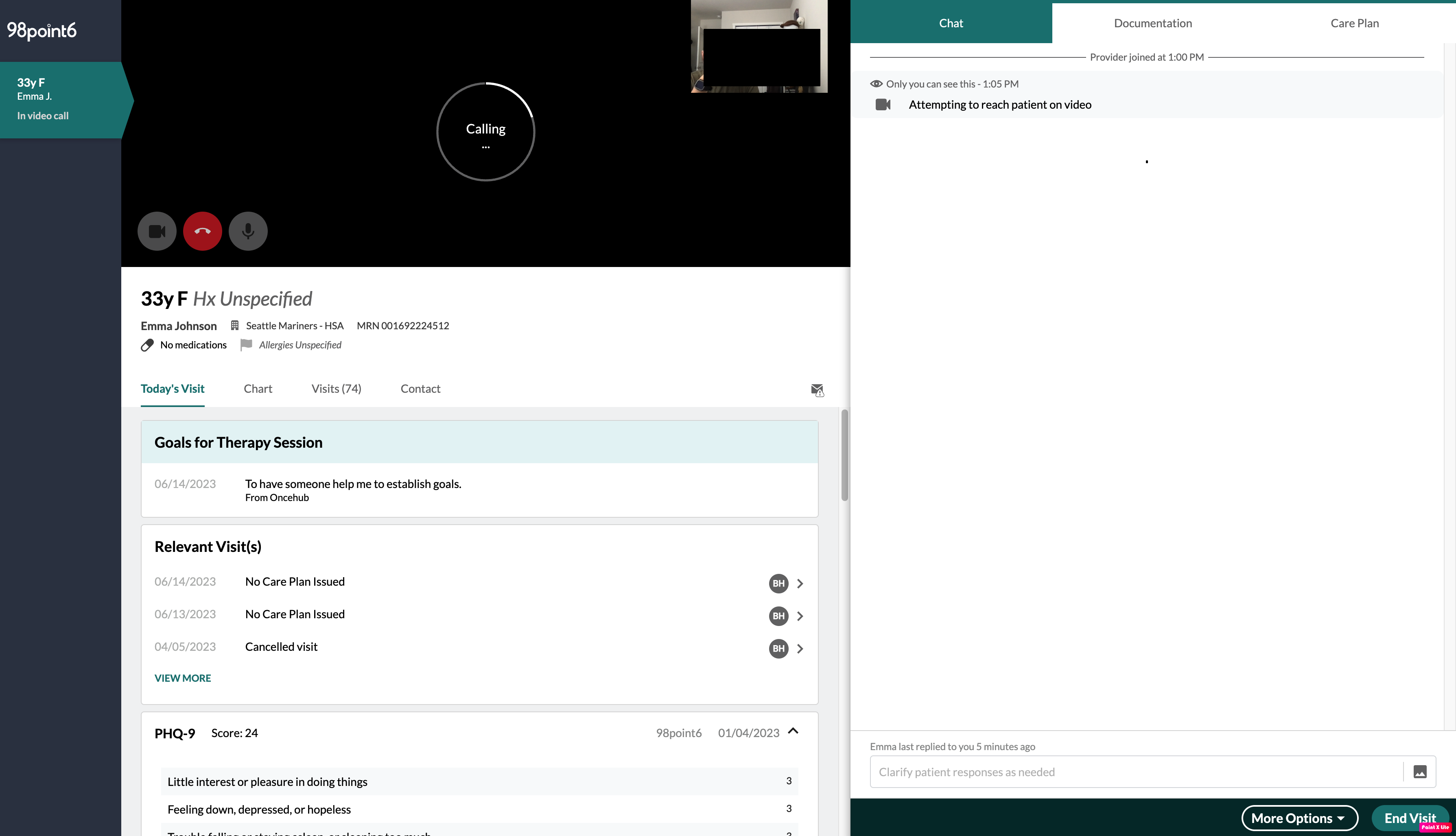Click the 98point6 logo
1456x836 pixels.
coord(42,30)
